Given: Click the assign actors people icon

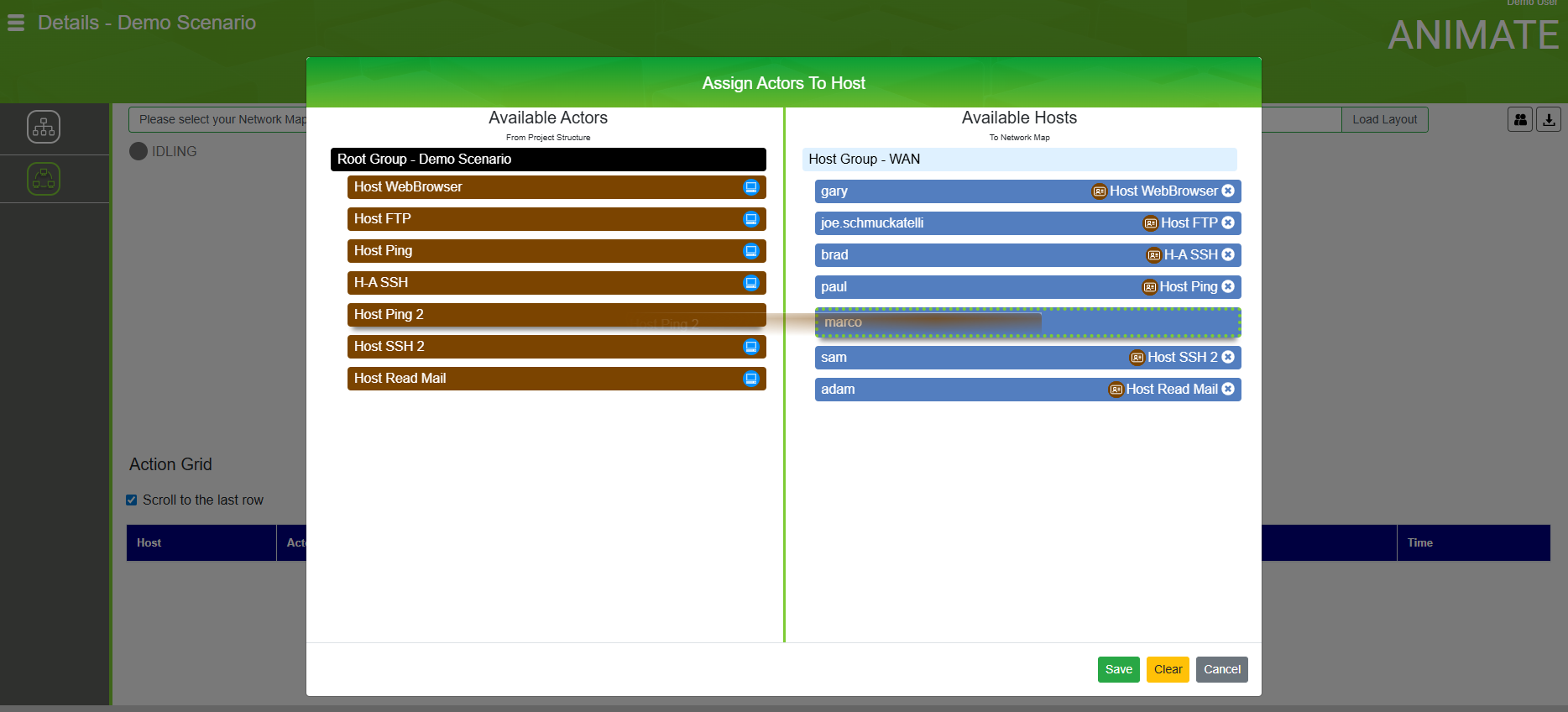Looking at the screenshot, I should pyautogui.click(x=1520, y=119).
